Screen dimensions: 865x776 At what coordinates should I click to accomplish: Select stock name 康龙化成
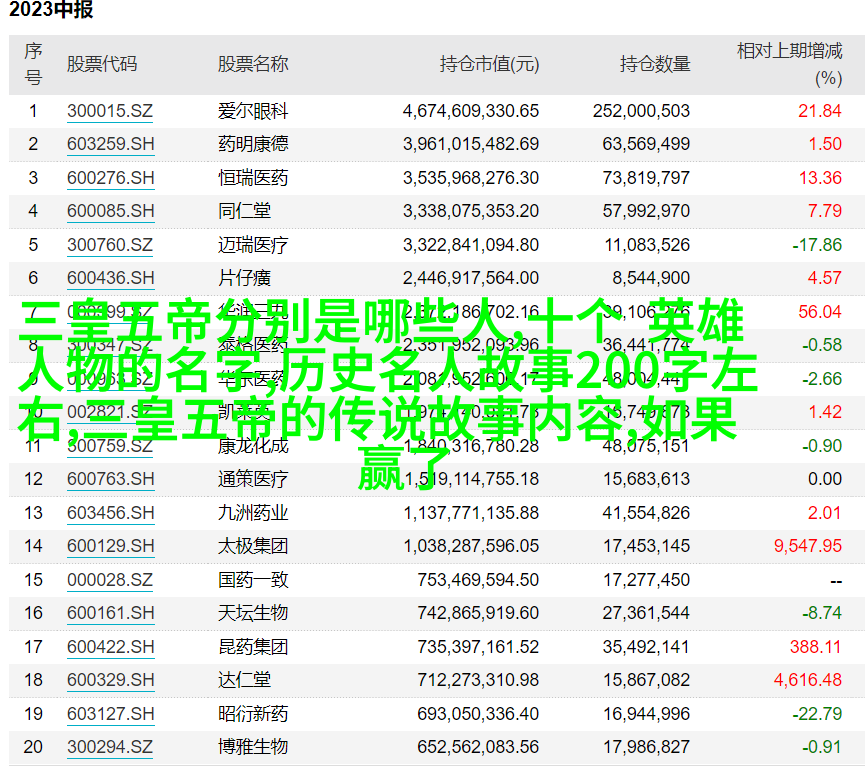coord(253,446)
